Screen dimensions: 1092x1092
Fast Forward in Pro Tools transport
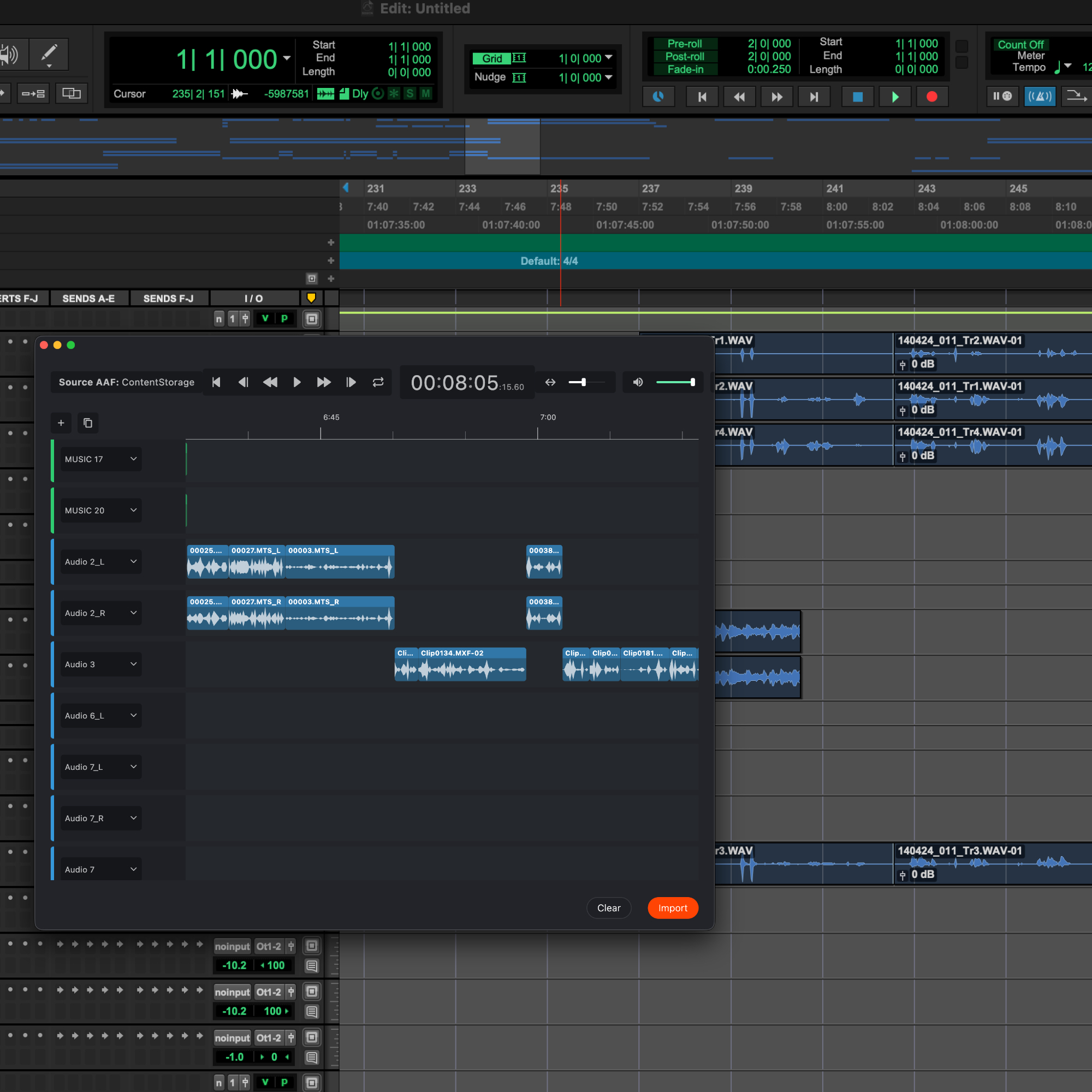tap(777, 97)
